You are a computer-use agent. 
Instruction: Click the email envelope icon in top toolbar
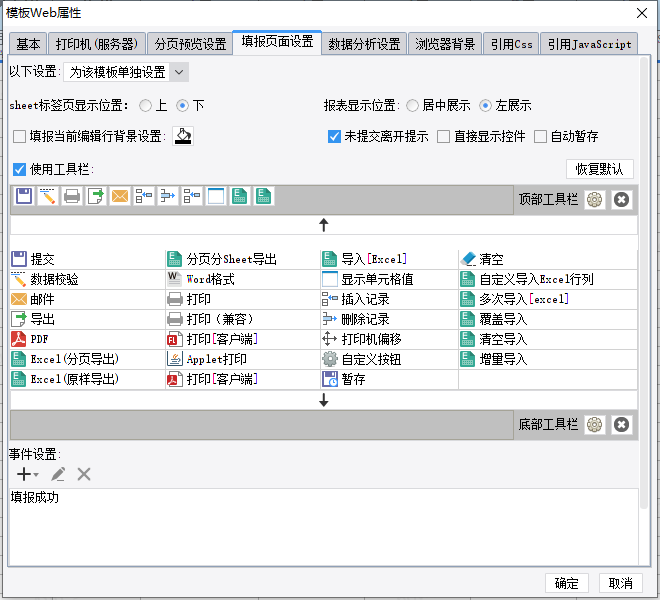120,196
